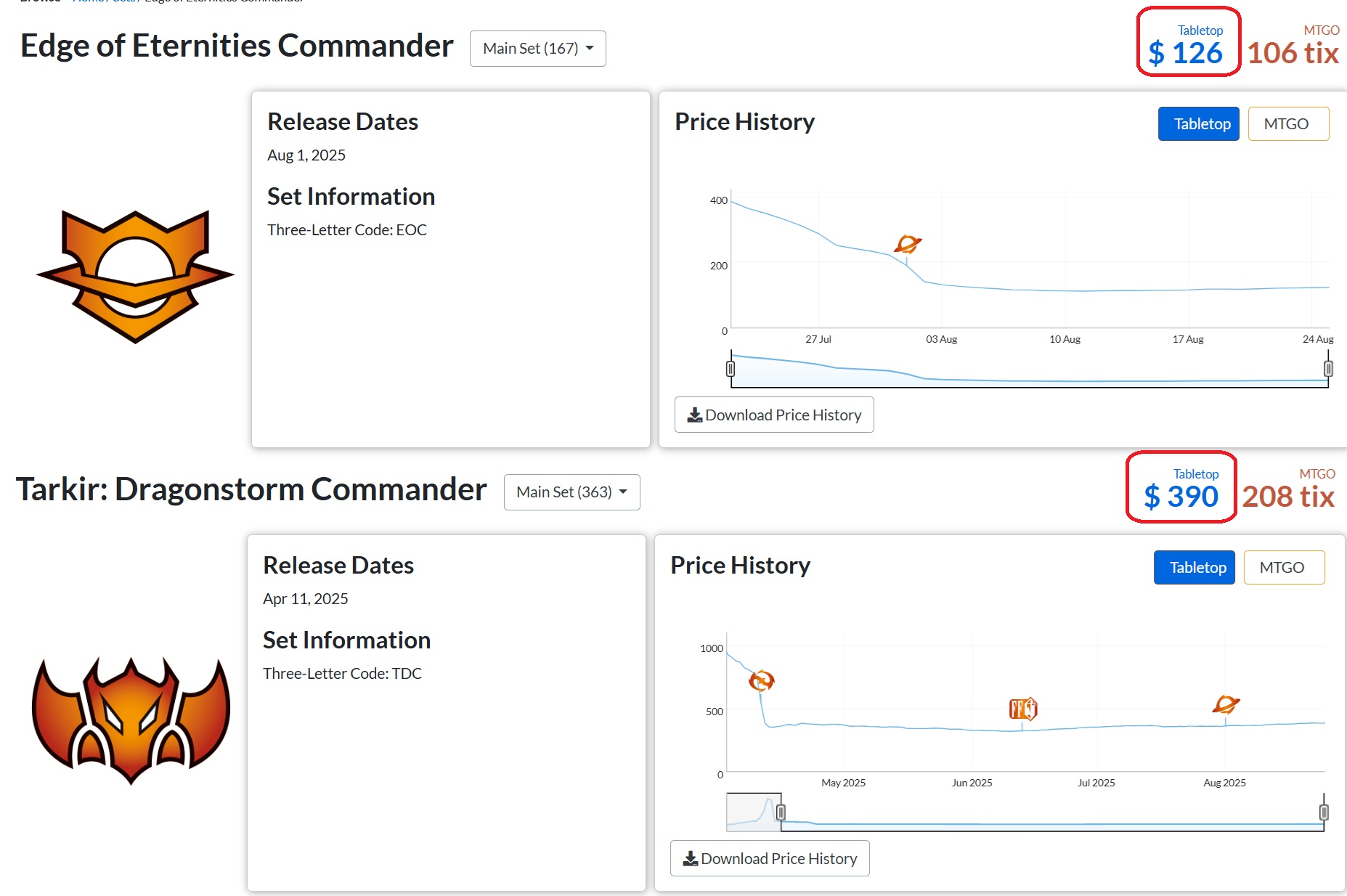Viewport: 1347px width, 896px height.
Task: Click the 106 tix MTGO price
Action: click(1293, 52)
